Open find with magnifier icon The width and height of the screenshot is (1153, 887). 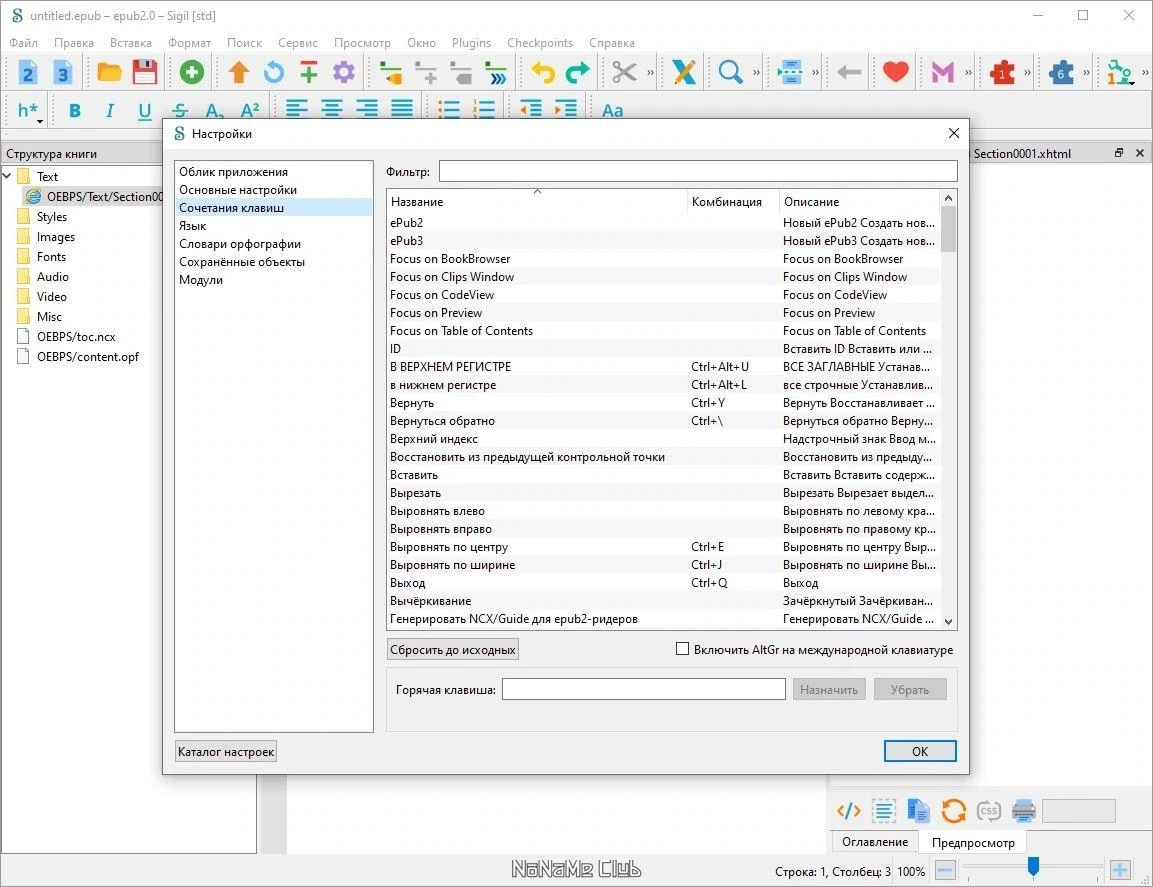point(730,72)
